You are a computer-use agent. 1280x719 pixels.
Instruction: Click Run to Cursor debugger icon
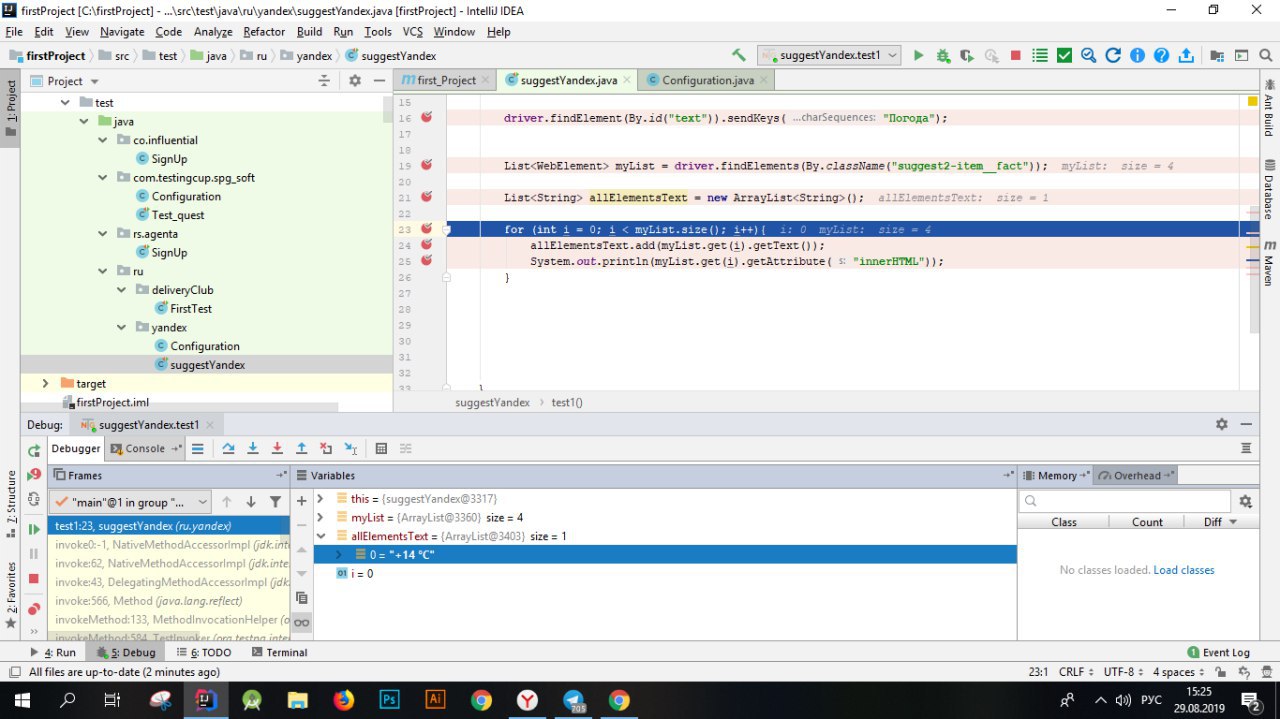[350, 449]
